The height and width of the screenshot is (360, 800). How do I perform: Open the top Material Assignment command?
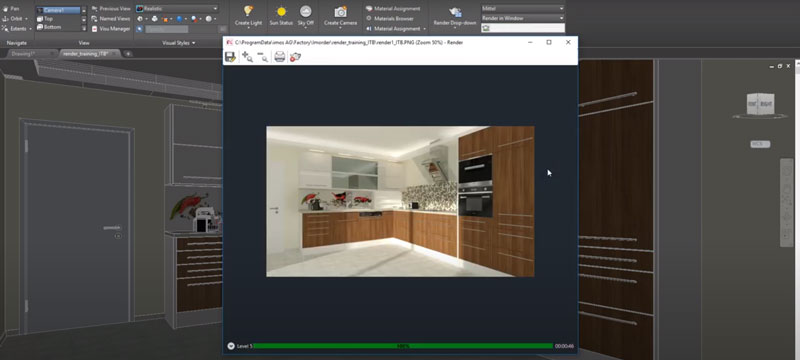click(x=393, y=9)
